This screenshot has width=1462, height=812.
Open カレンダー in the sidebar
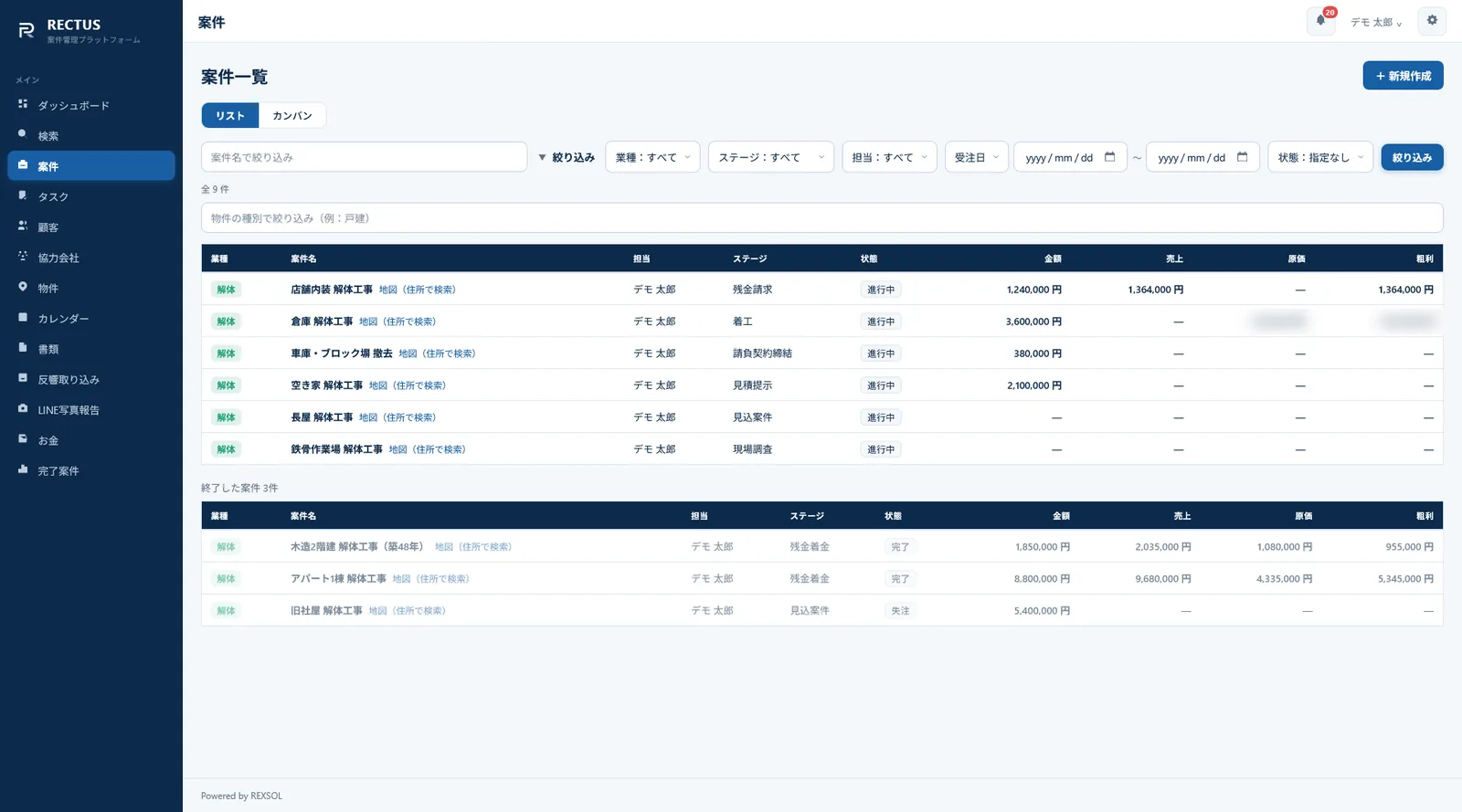click(x=91, y=319)
